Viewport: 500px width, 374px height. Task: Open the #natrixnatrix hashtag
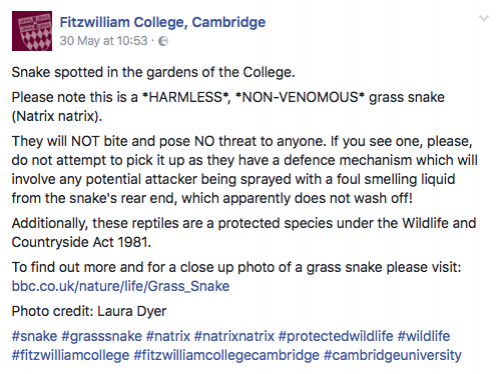tap(234, 336)
